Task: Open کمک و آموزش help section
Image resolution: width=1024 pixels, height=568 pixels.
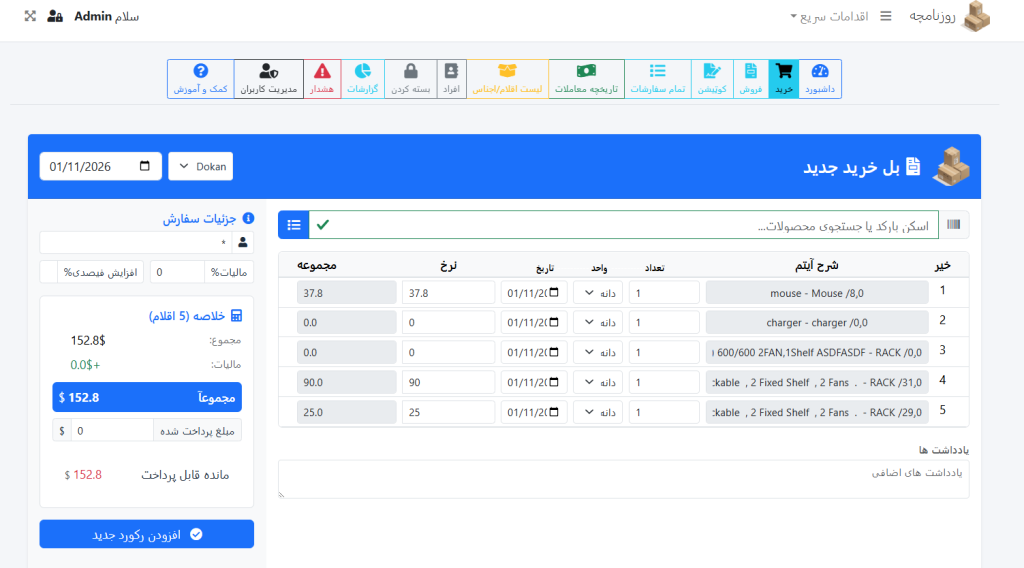Action: tap(200, 79)
